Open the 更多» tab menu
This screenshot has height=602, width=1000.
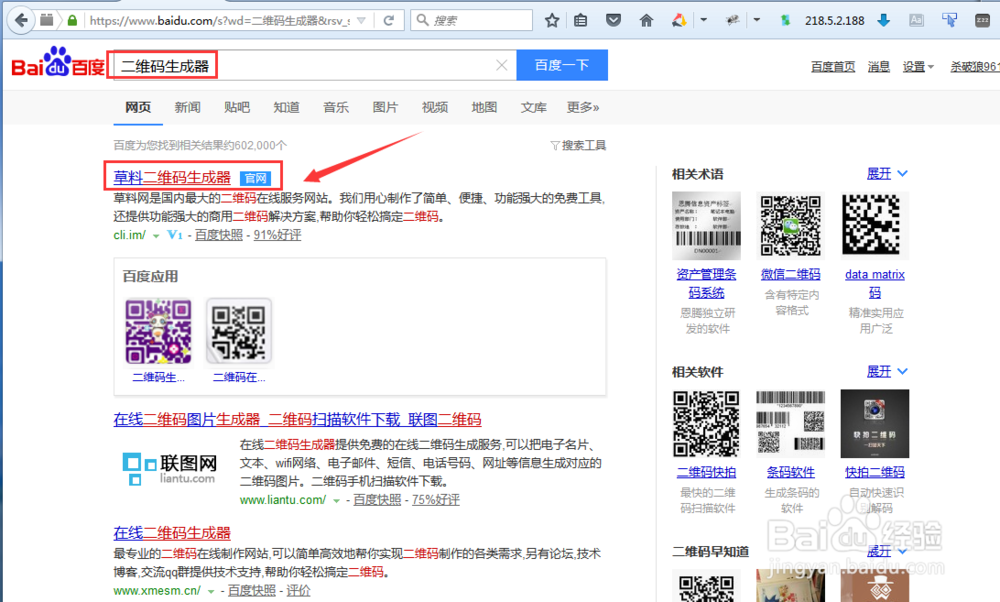coord(583,107)
